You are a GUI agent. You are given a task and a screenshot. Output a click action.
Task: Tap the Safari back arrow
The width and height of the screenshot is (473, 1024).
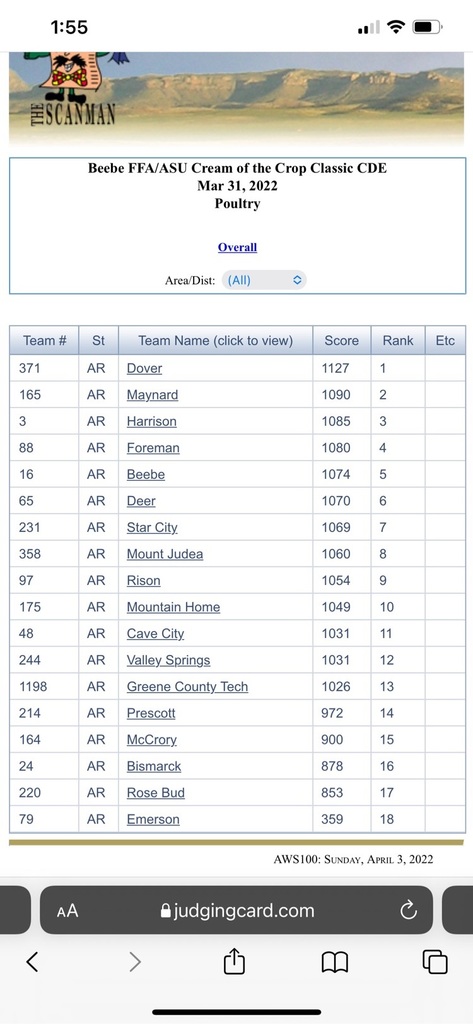click(32, 961)
